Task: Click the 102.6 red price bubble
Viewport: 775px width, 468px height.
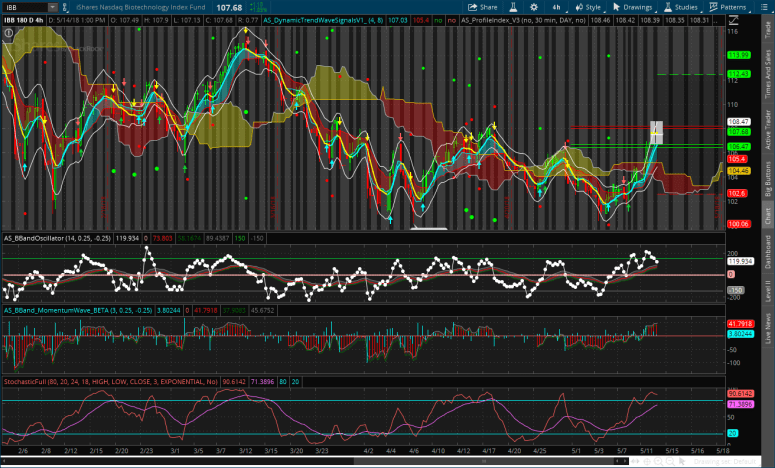Action: (x=737, y=193)
